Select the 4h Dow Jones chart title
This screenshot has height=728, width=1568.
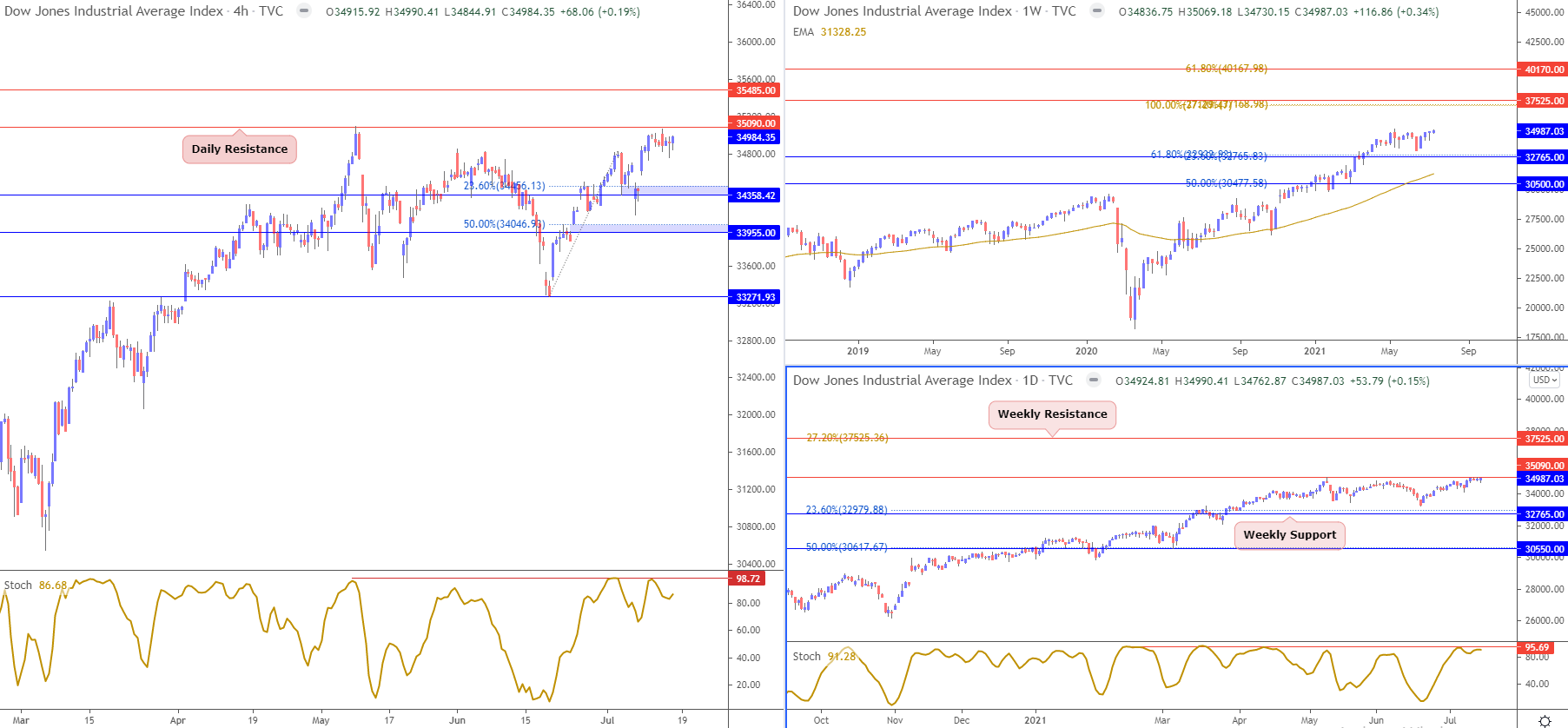click(144, 11)
